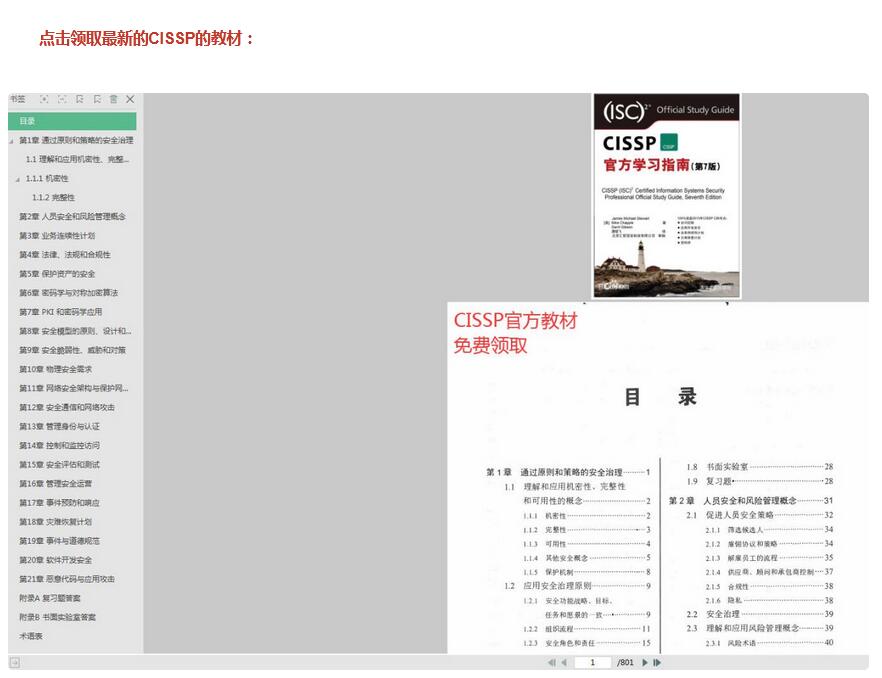This screenshot has width=882, height=678.
Task: Jump to 第21章 恶意代码与应用攻击
Action: pyautogui.click(x=67, y=580)
